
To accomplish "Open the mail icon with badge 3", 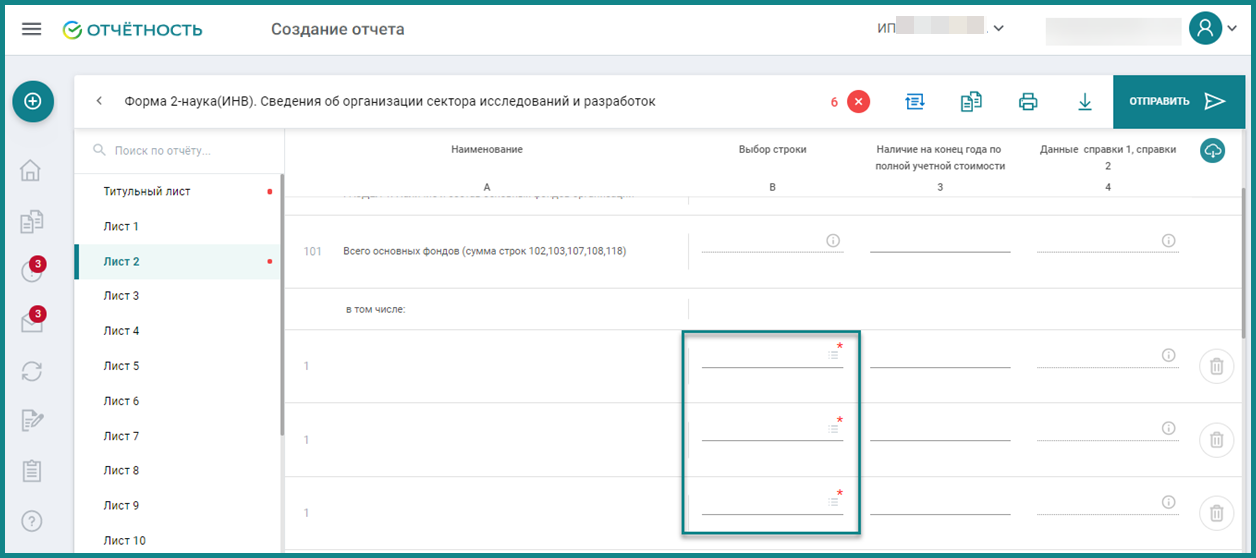I will click(x=32, y=321).
